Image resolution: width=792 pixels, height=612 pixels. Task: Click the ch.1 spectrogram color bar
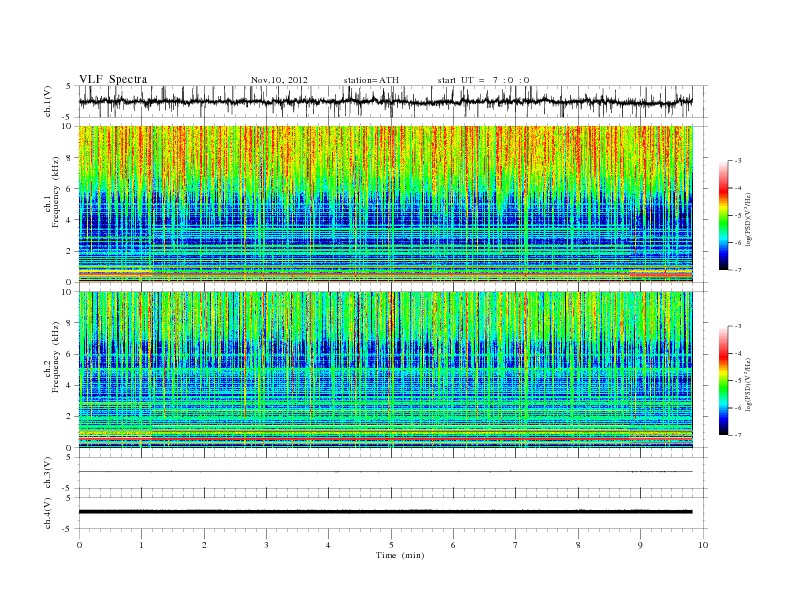pyautogui.click(x=723, y=215)
